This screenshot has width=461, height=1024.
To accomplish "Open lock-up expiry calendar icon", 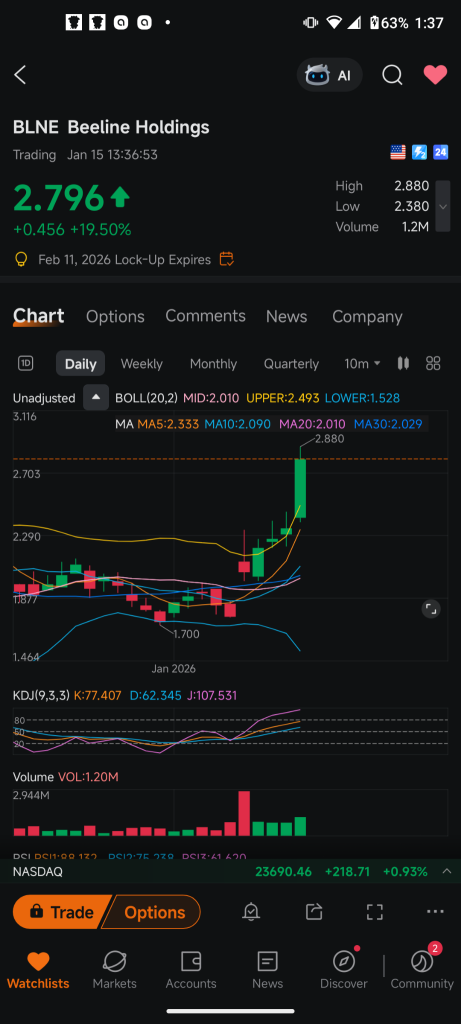I will (x=227, y=259).
